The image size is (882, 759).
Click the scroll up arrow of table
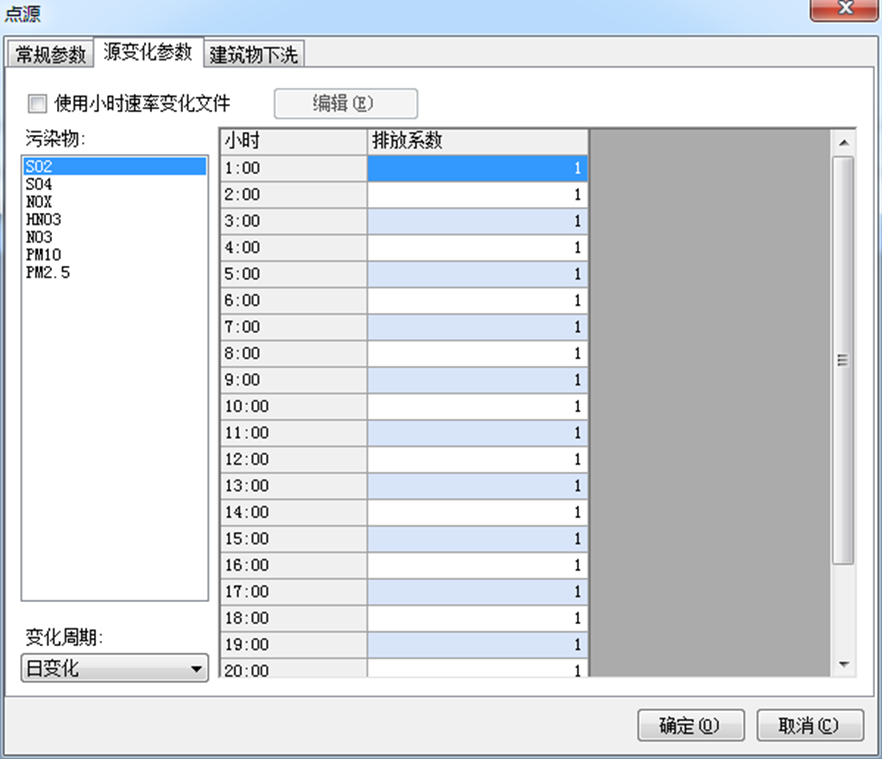[x=843, y=141]
